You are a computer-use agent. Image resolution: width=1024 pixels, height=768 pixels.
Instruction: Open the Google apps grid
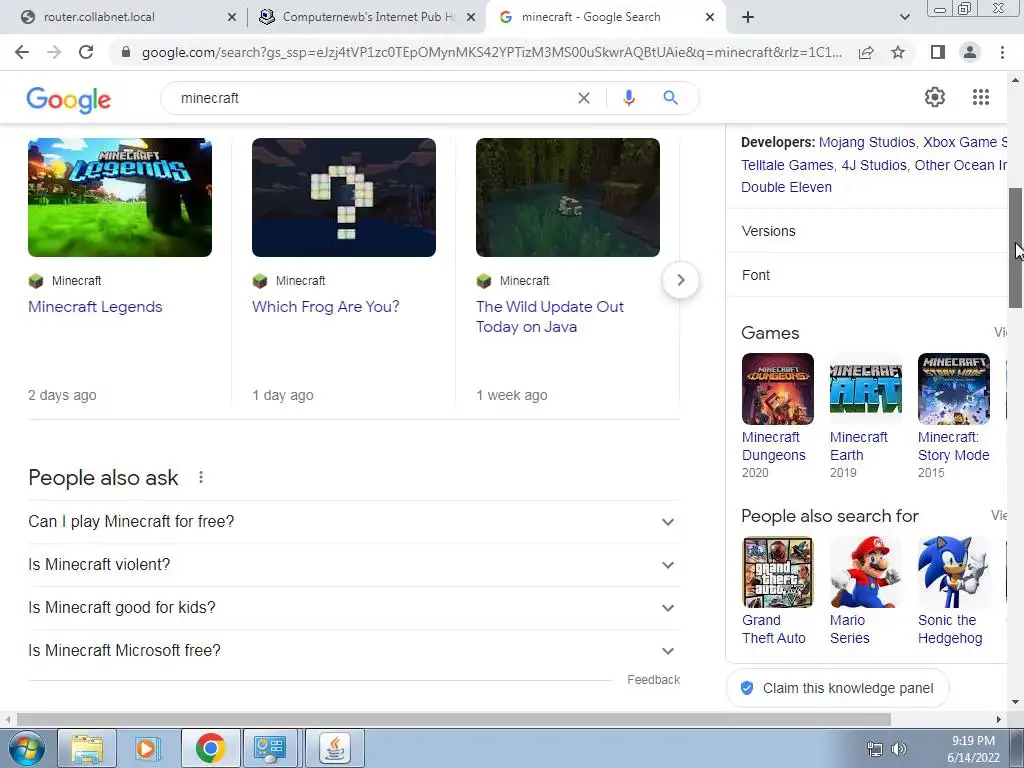click(980, 97)
